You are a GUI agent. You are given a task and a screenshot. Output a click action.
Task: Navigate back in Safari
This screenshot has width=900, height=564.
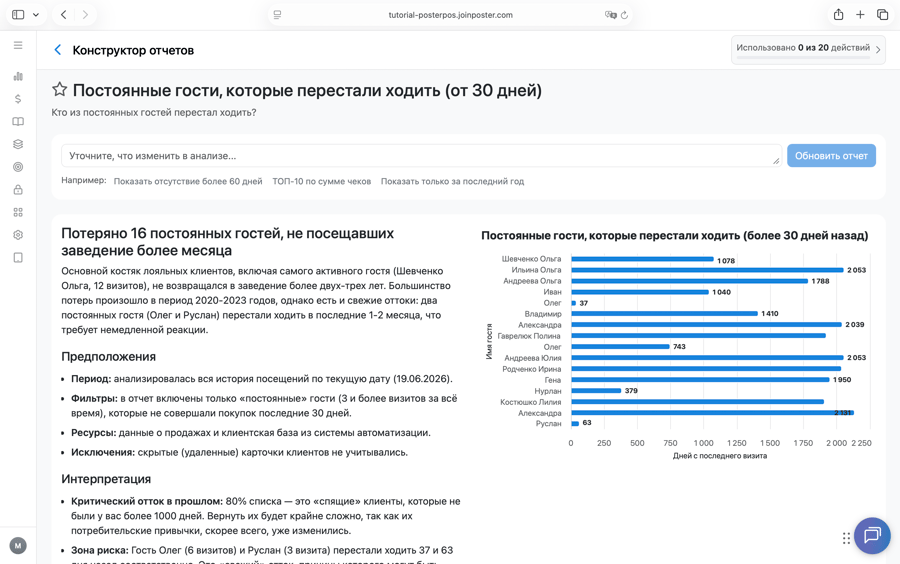click(64, 15)
